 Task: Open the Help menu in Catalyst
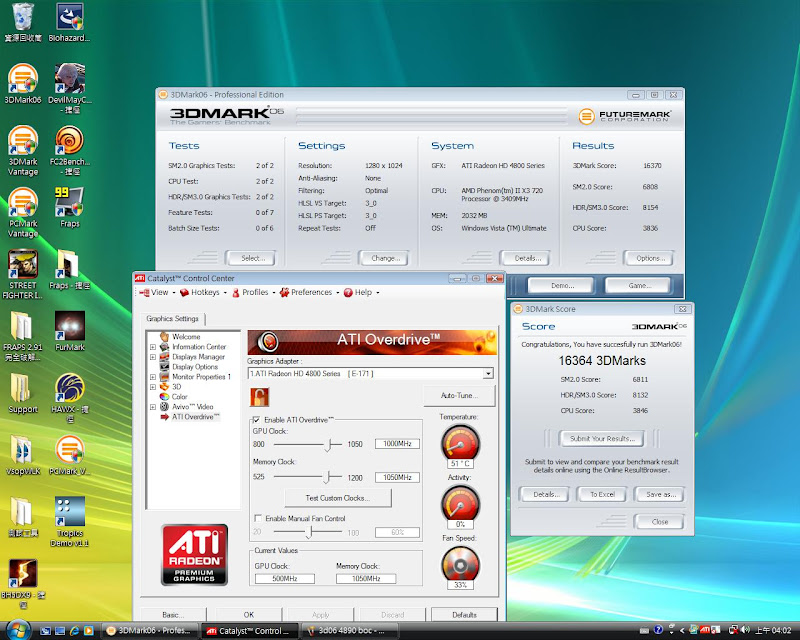361,292
